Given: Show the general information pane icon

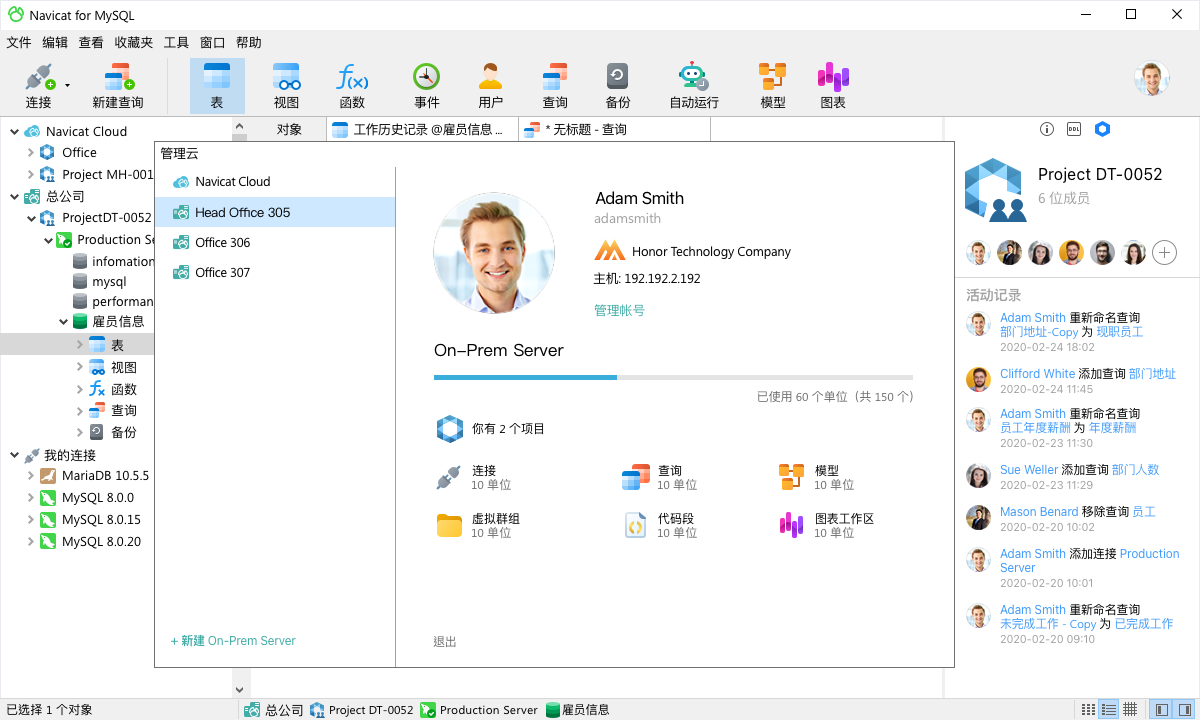Looking at the screenshot, I should pyautogui.click(x=1047, y=129).
